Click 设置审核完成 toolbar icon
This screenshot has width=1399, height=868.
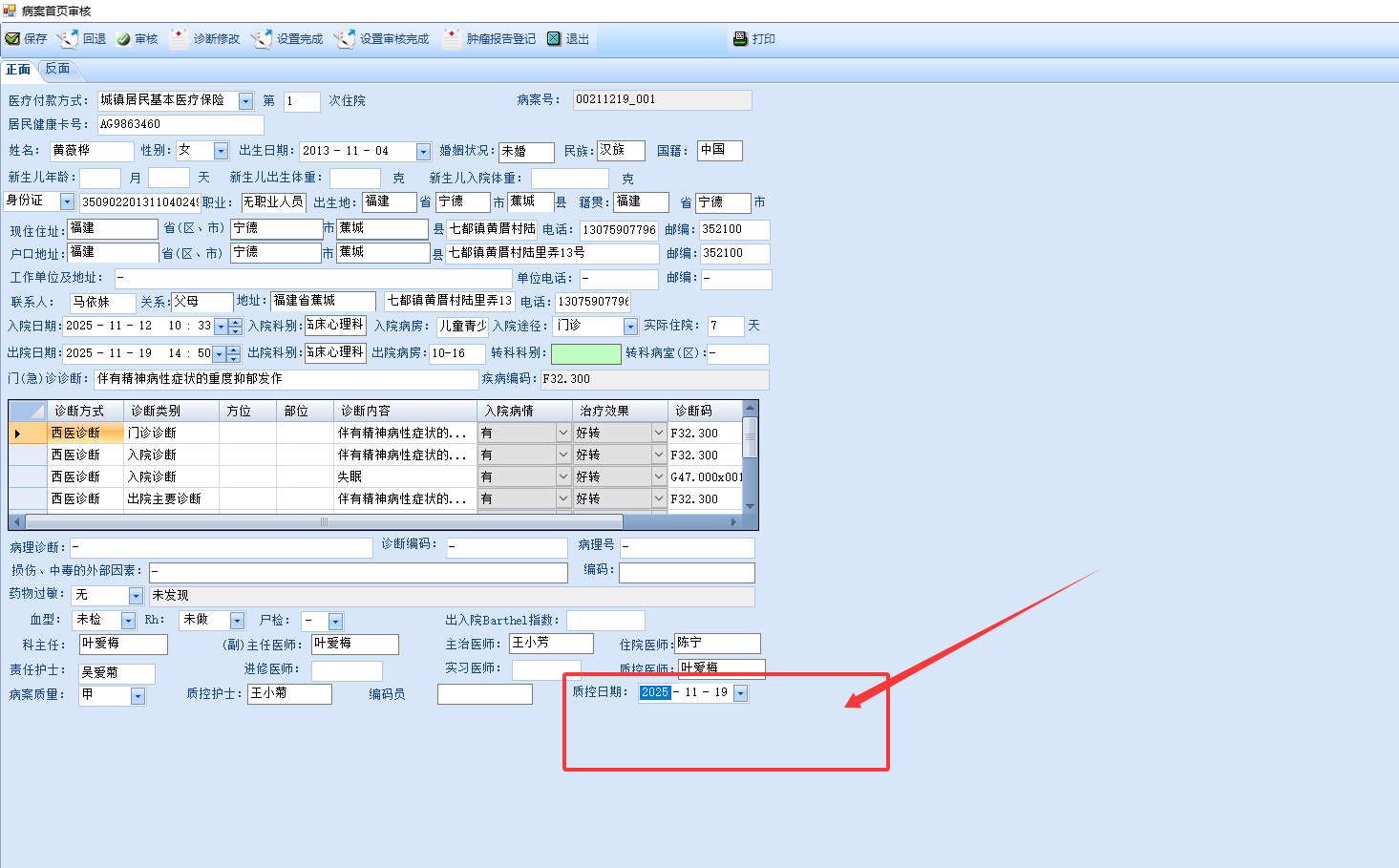345,39
